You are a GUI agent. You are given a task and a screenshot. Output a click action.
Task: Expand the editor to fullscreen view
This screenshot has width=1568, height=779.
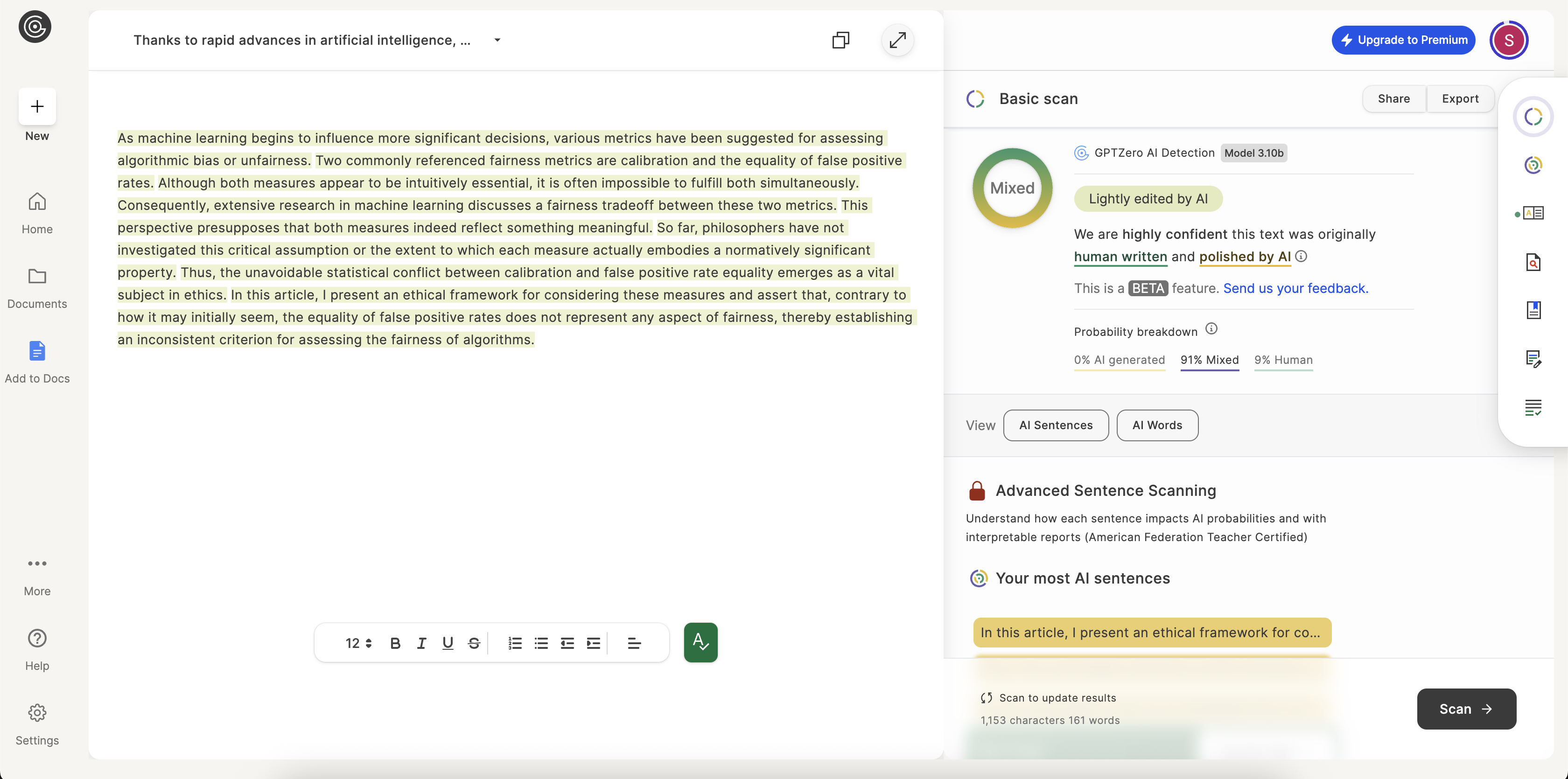coord(897,40)
